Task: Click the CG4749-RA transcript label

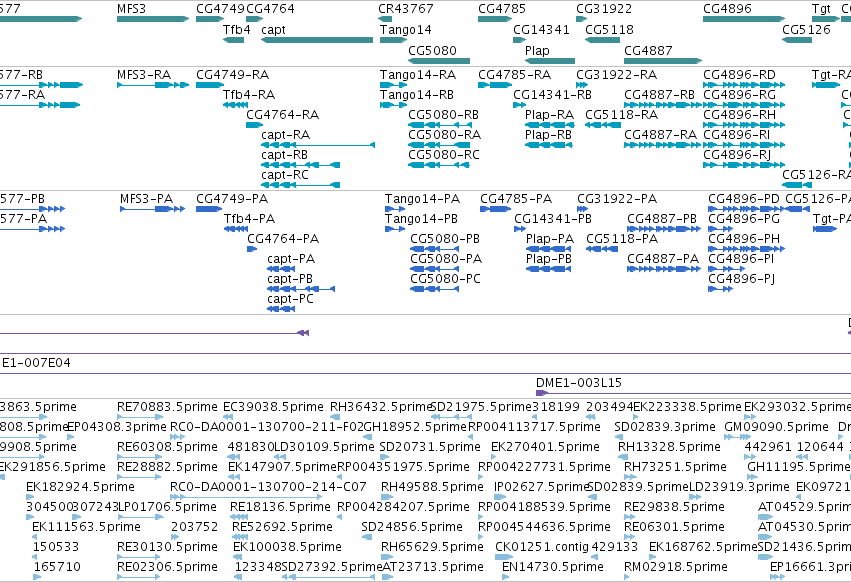Action: (x=232, y=74)
